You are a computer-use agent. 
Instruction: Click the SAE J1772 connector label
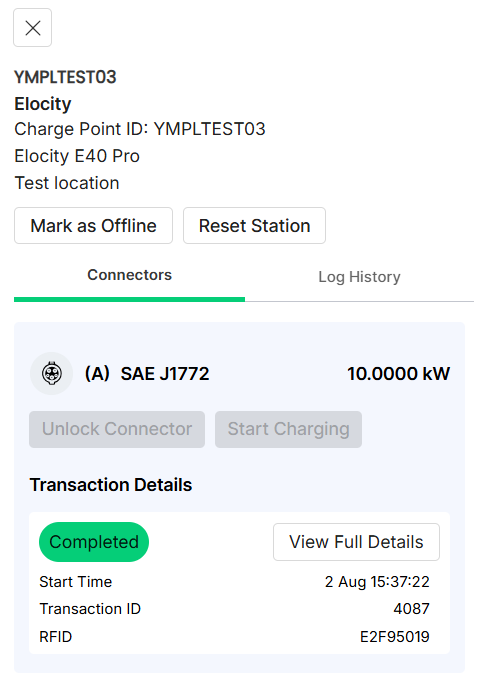click(x=165, y=374)
